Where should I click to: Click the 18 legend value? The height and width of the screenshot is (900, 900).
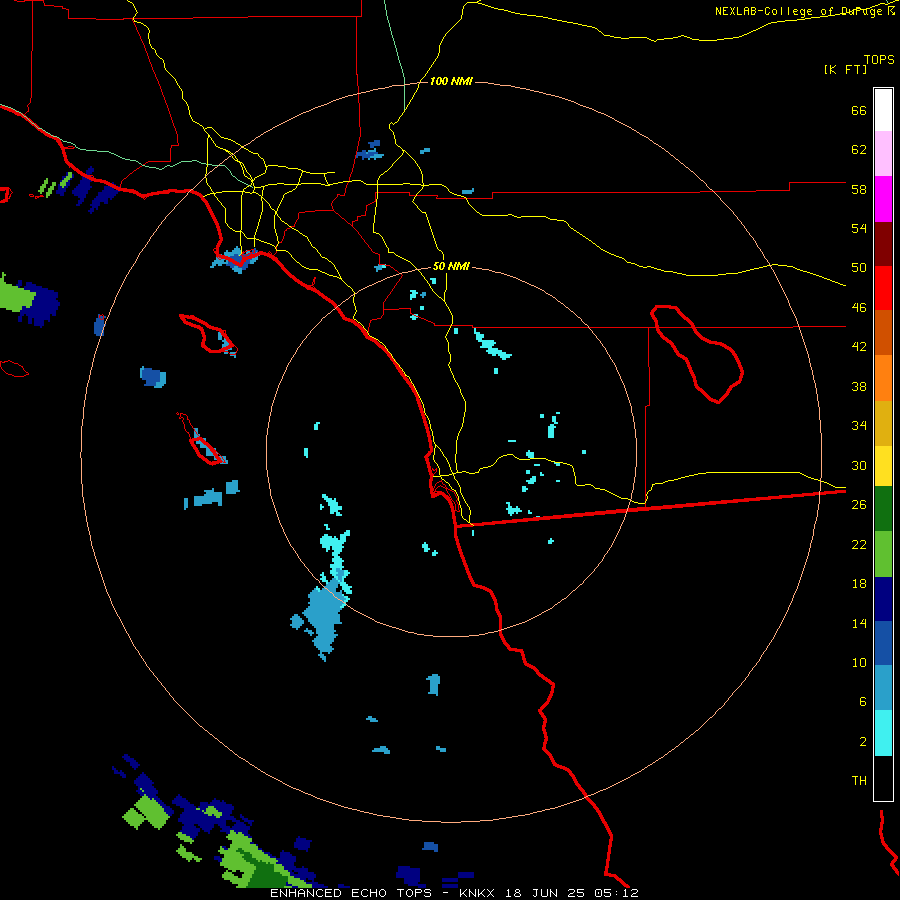point(859,583)
